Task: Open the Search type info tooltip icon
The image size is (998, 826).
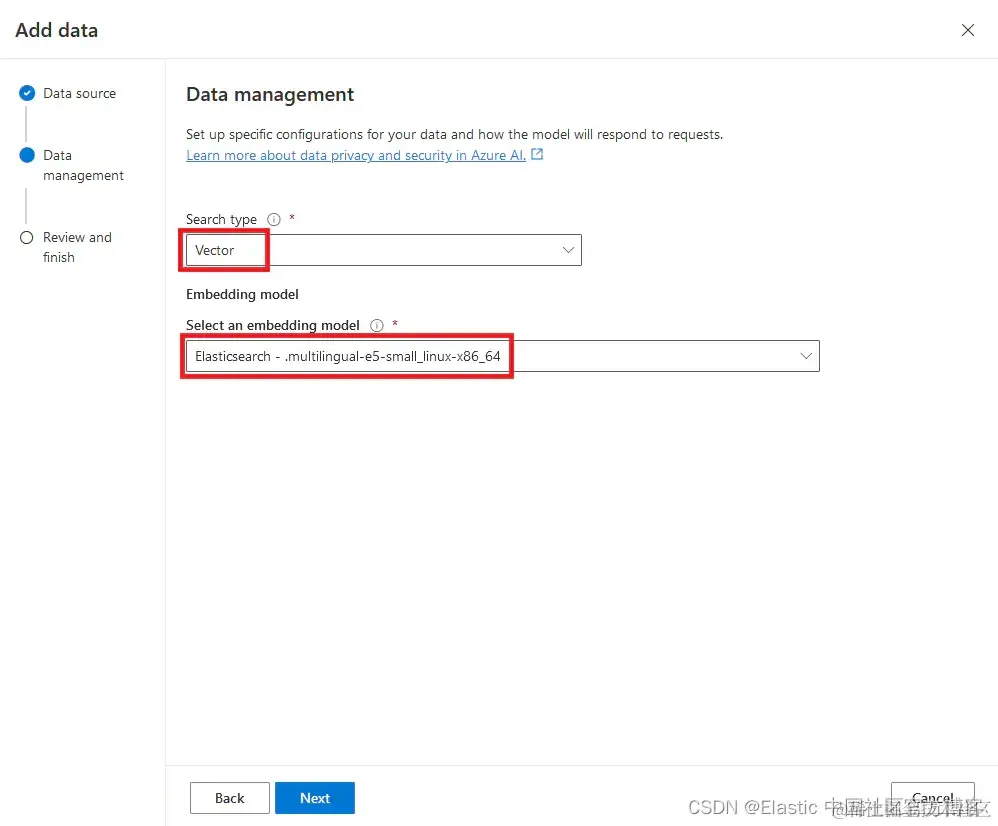Action: pos(274,220)
